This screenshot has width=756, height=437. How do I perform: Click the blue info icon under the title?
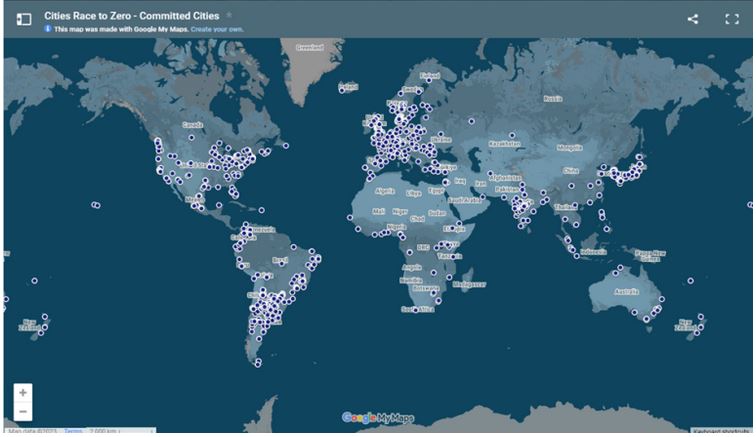click(x=48, y=29)
